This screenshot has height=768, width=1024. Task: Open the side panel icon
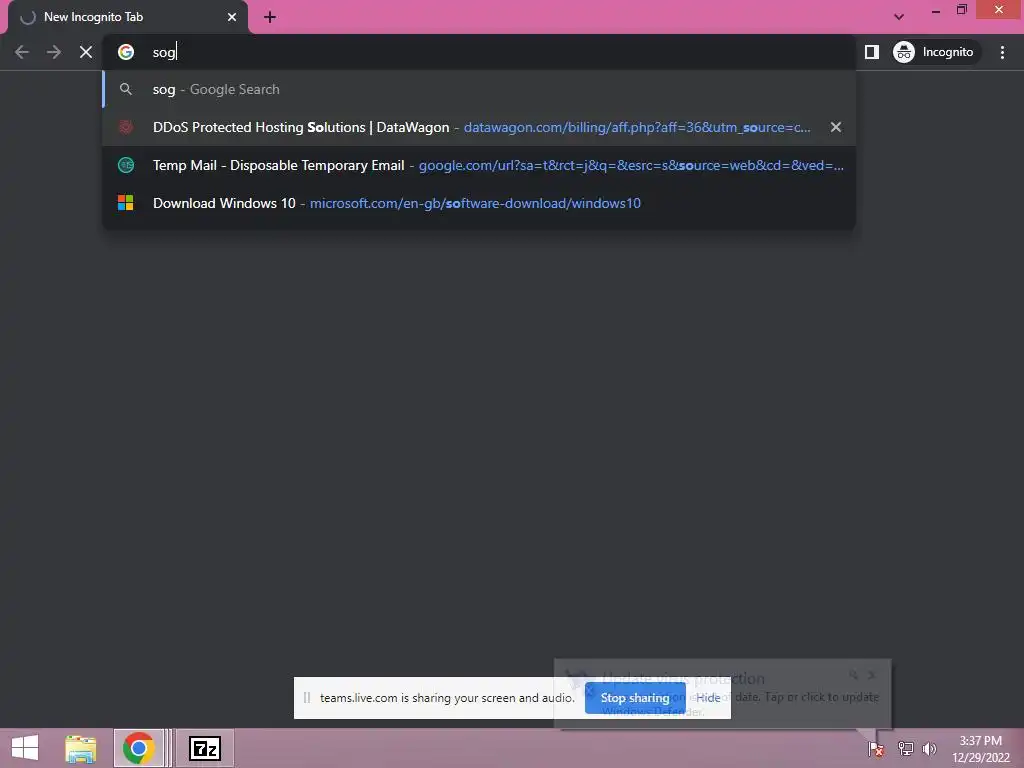pos(872,52)
